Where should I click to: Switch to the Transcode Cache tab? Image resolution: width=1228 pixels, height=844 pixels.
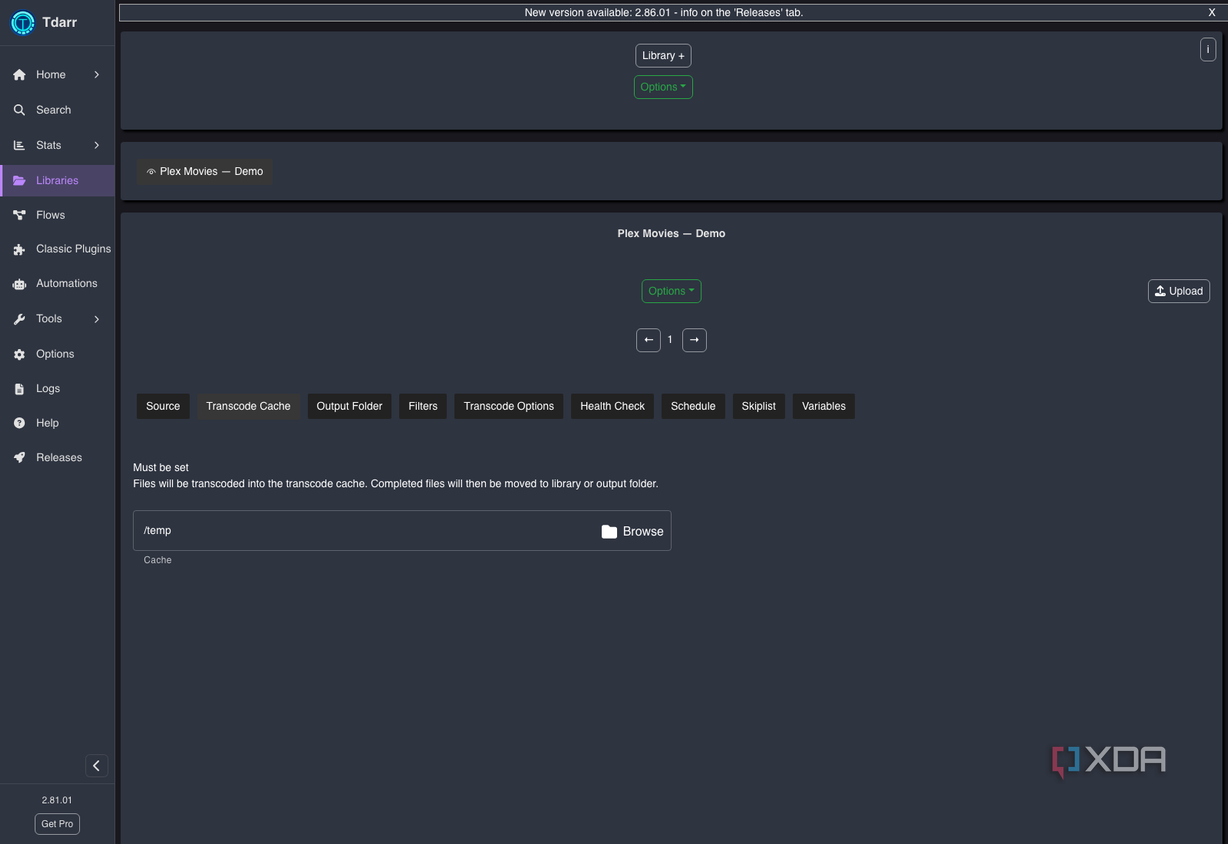[x=248, y=406]
